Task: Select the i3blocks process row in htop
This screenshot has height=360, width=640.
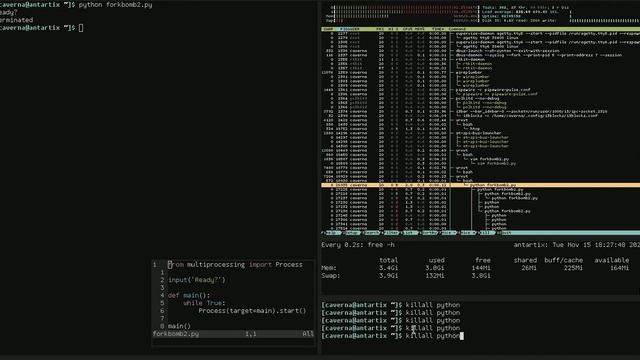Action: click(x=480, y=116)
